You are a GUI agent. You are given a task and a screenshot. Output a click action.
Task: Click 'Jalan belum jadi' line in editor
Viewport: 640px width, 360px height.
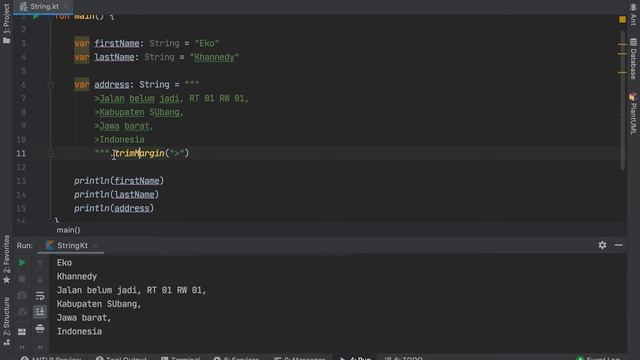tap(171, 98)
